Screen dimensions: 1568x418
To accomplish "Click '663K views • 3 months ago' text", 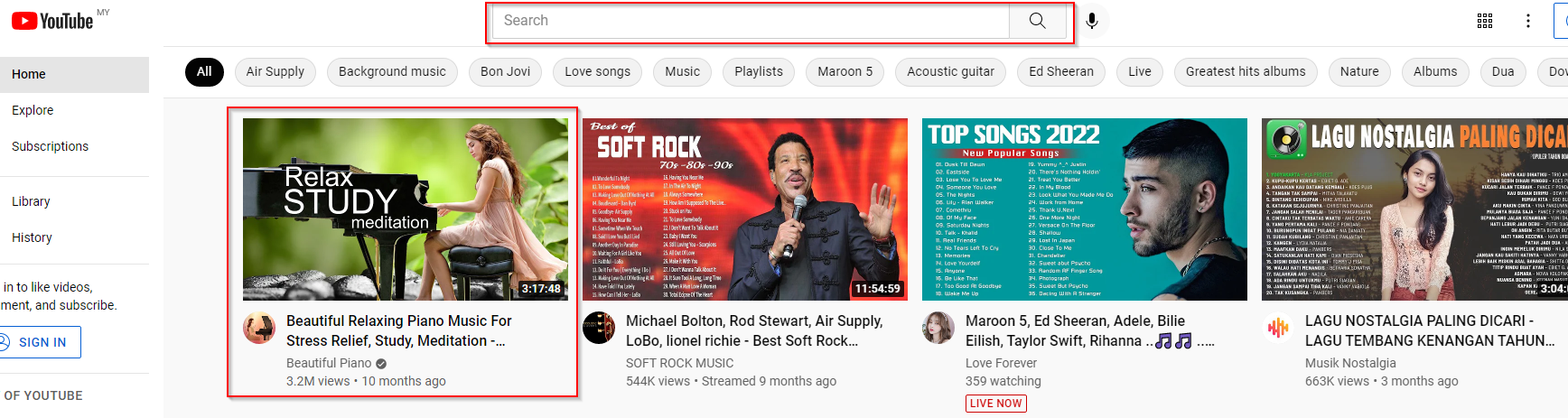I will (x=1381, y=381).
